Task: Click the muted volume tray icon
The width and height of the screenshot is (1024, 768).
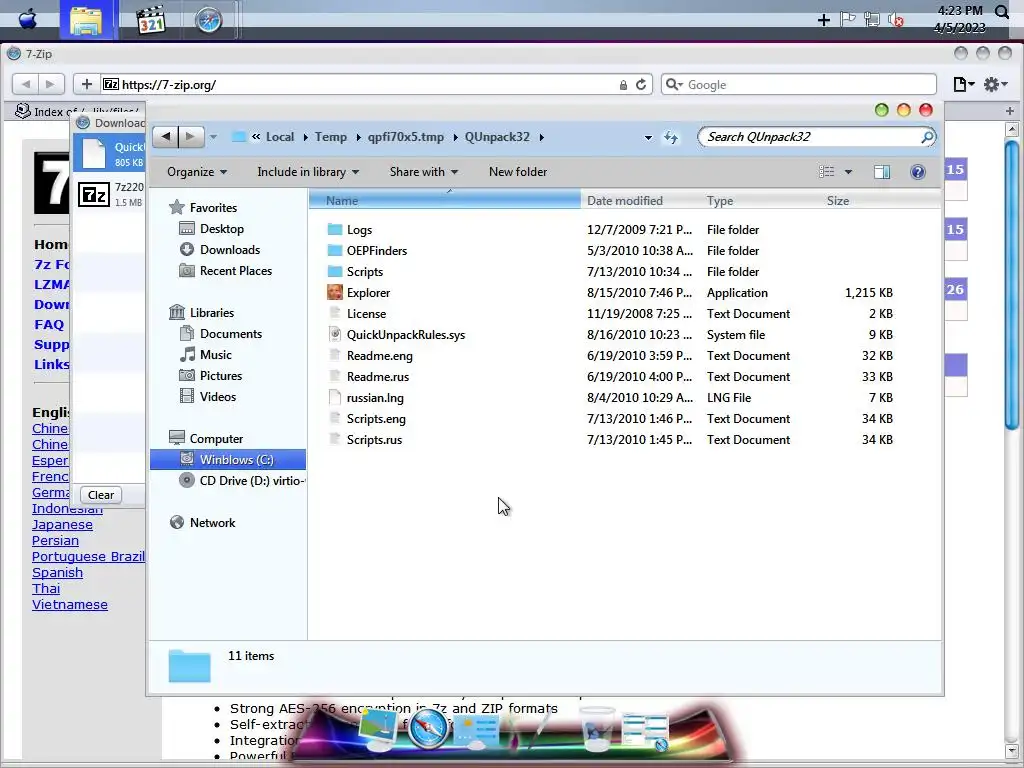Action: point(895,20)
